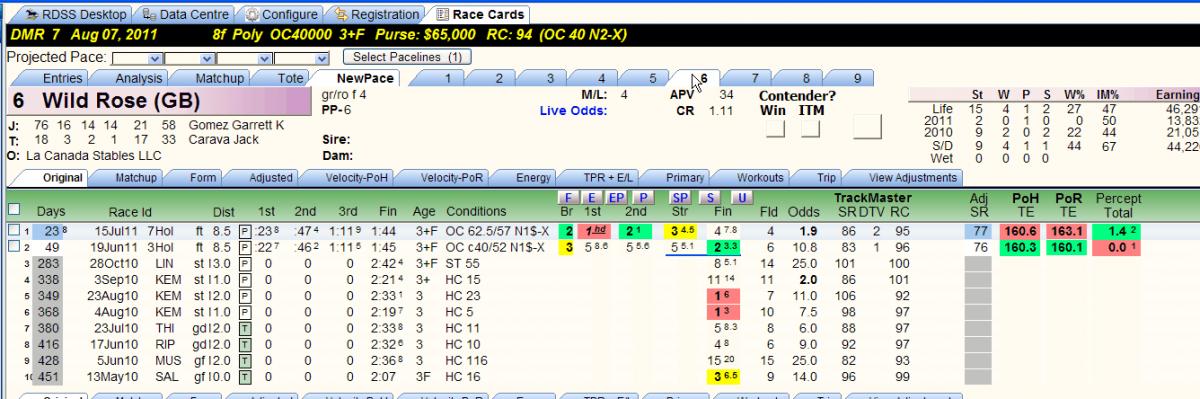1200x399 pixels.
Task: Open the first Projected Pace dropdown
Action: 154,58
